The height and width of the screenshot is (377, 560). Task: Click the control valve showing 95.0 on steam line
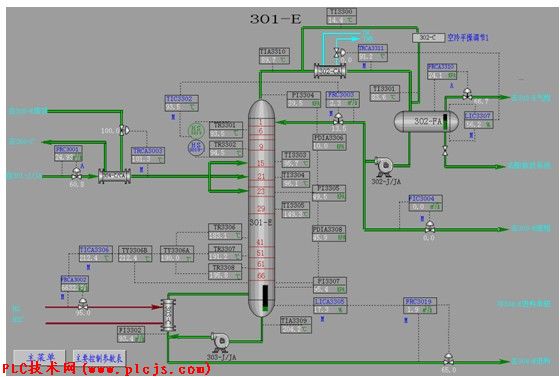click(82, 304)
